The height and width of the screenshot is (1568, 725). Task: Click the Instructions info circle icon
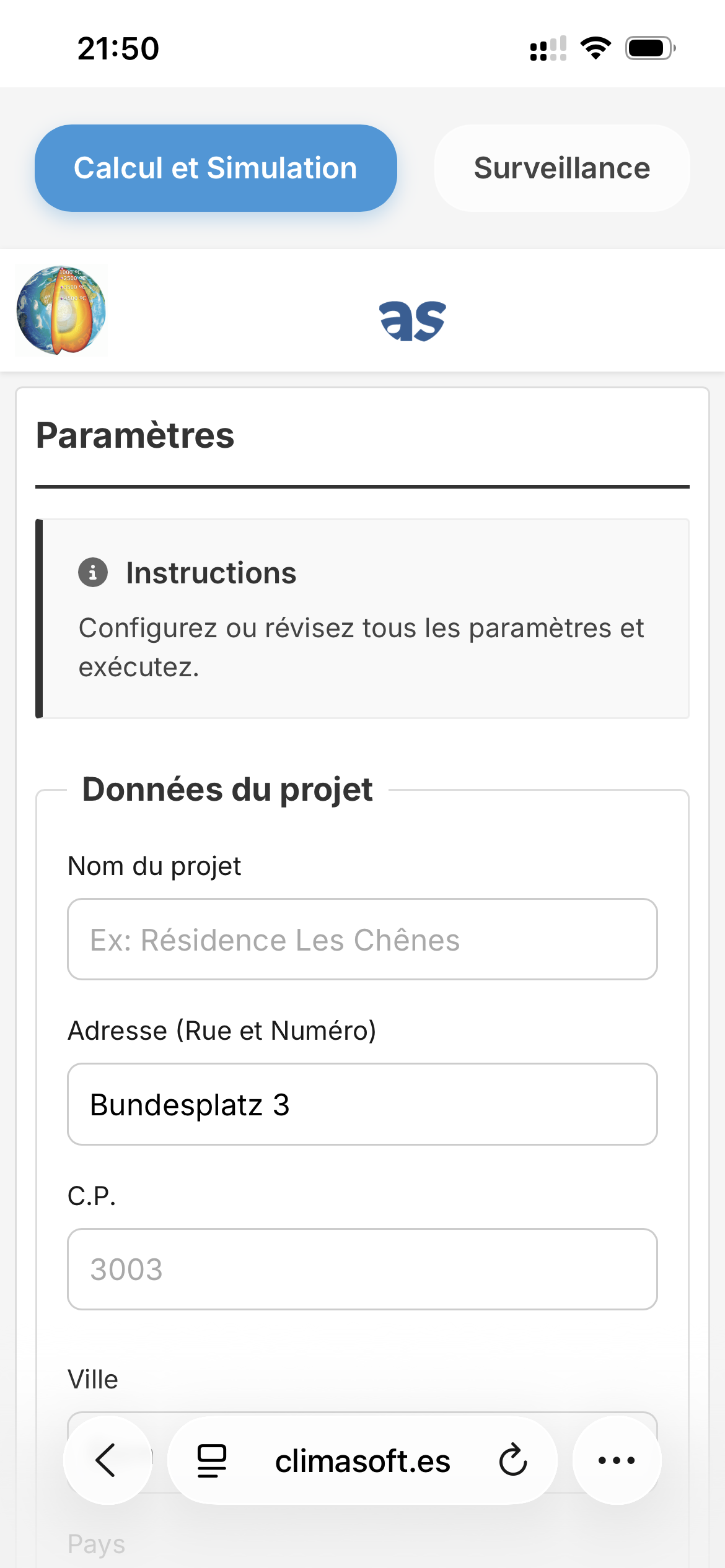(93, 572)
